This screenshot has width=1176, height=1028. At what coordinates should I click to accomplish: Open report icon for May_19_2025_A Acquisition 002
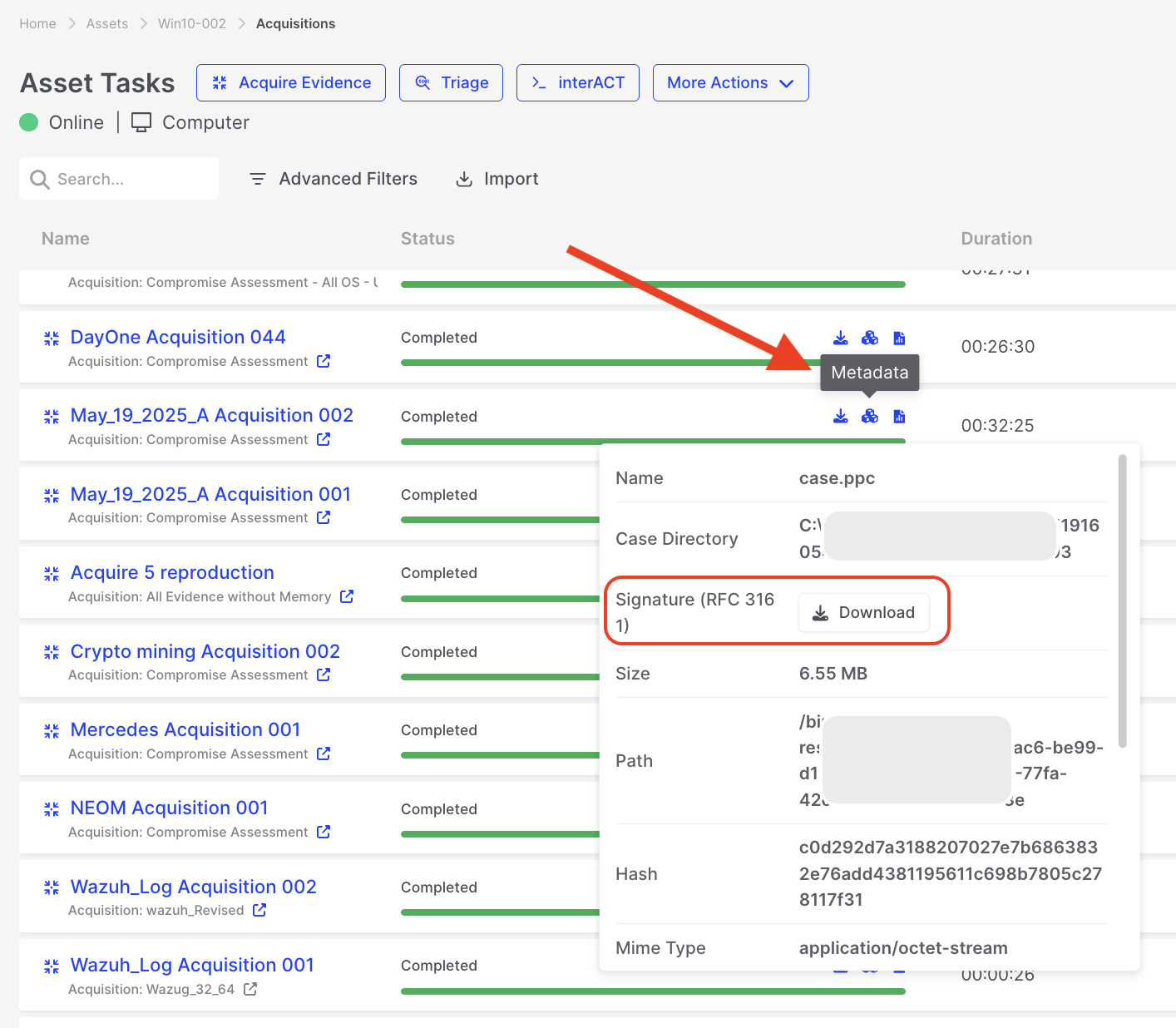(899, 416)
